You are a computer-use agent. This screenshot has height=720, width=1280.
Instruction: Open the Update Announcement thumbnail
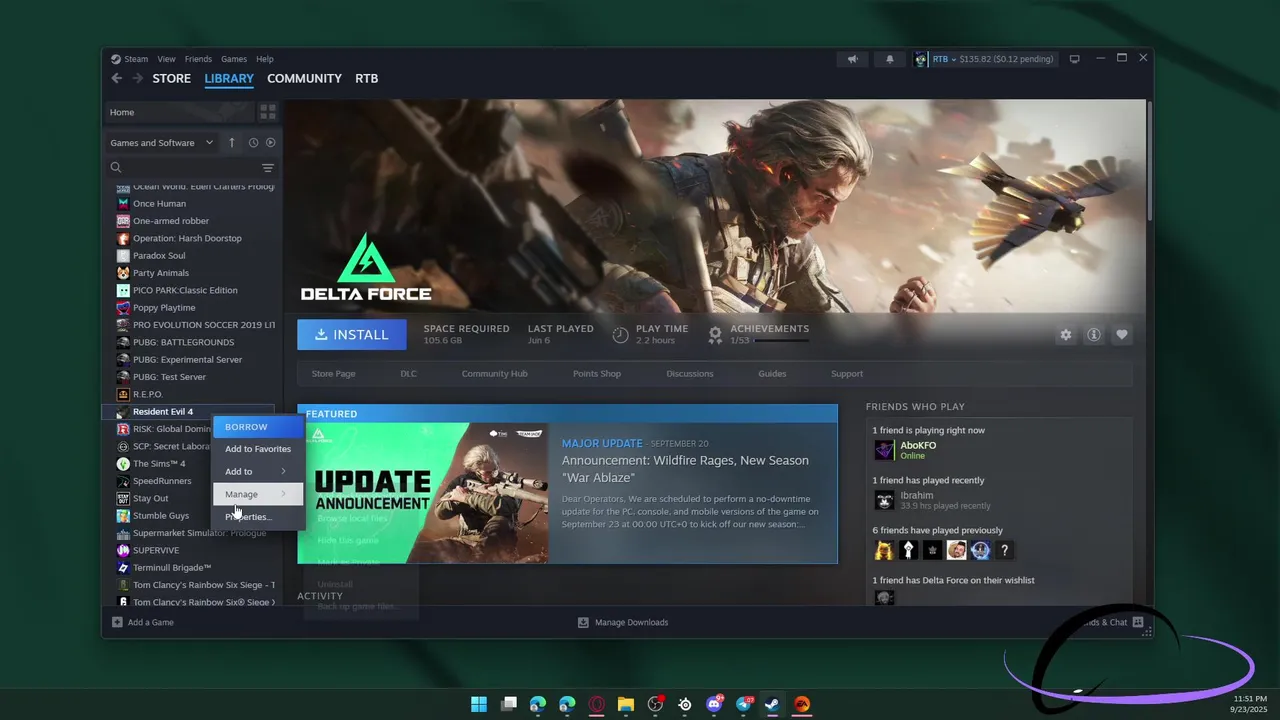point(423,493)
